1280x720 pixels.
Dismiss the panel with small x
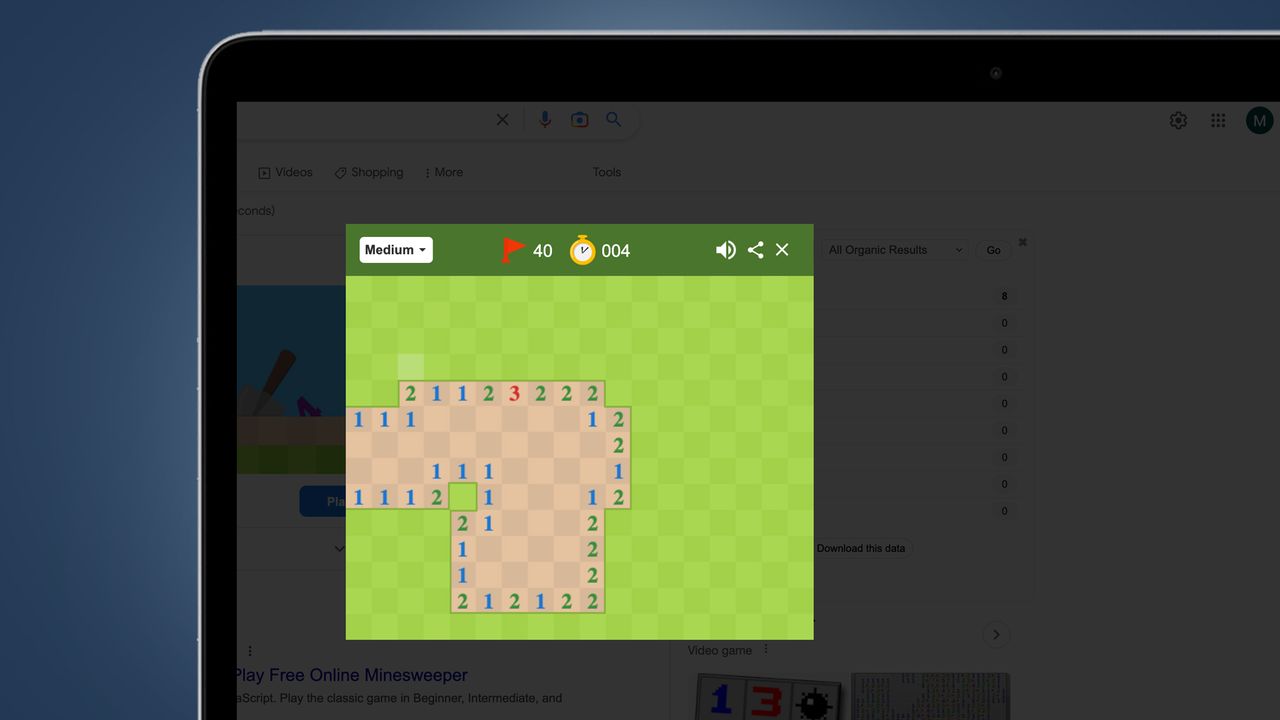1023,242
